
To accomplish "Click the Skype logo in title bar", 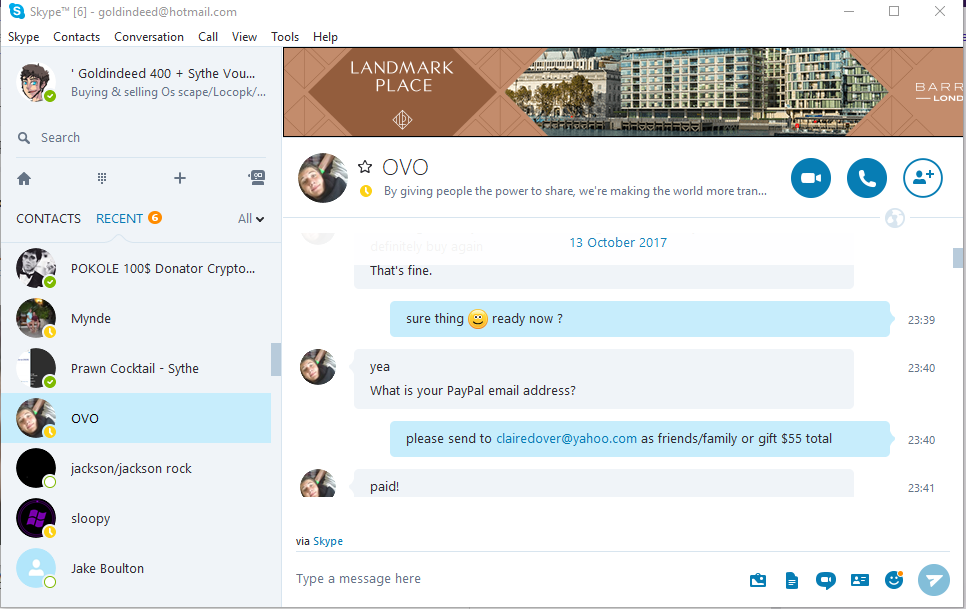I will pos(17,11).
